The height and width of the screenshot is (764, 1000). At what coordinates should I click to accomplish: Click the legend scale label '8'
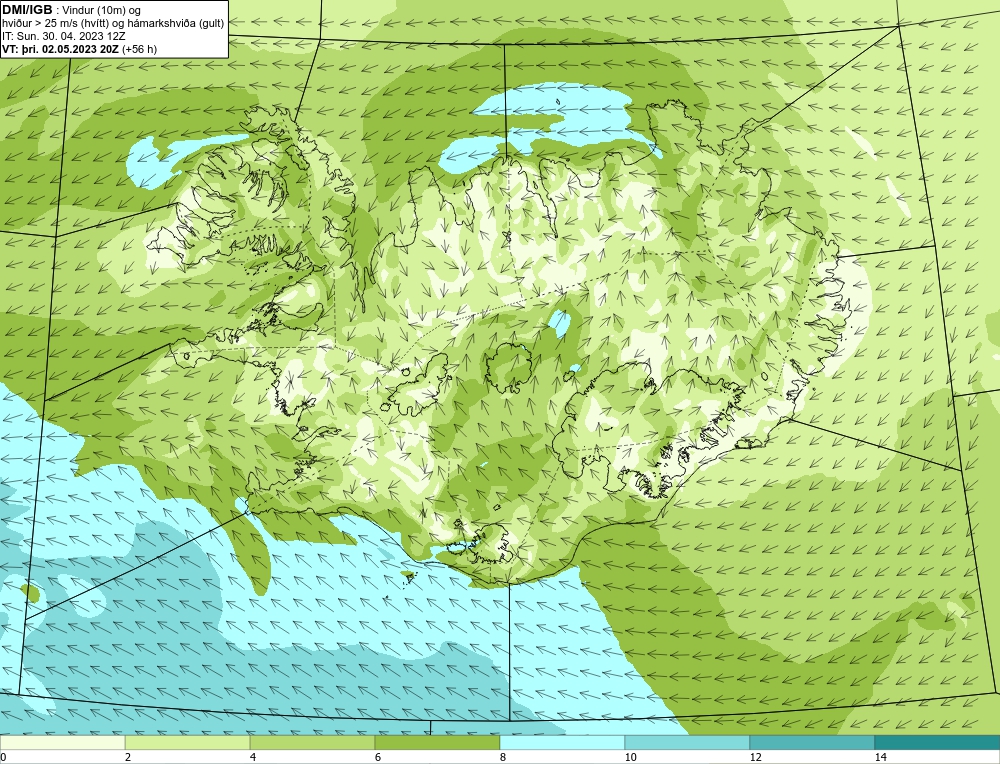coord(503,757)
